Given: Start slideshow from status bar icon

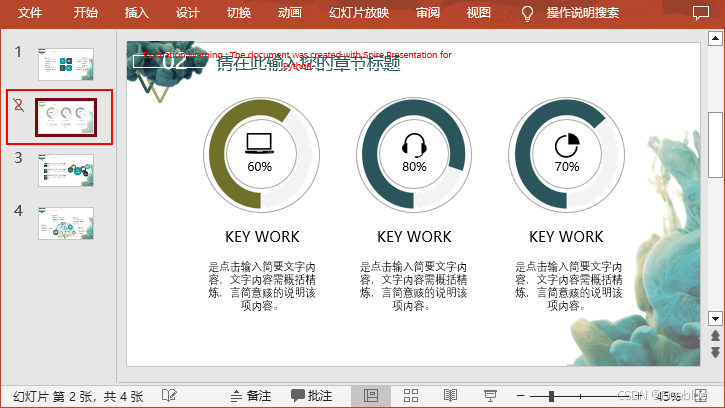Looking at the screenshot, I should coord(490,396).
